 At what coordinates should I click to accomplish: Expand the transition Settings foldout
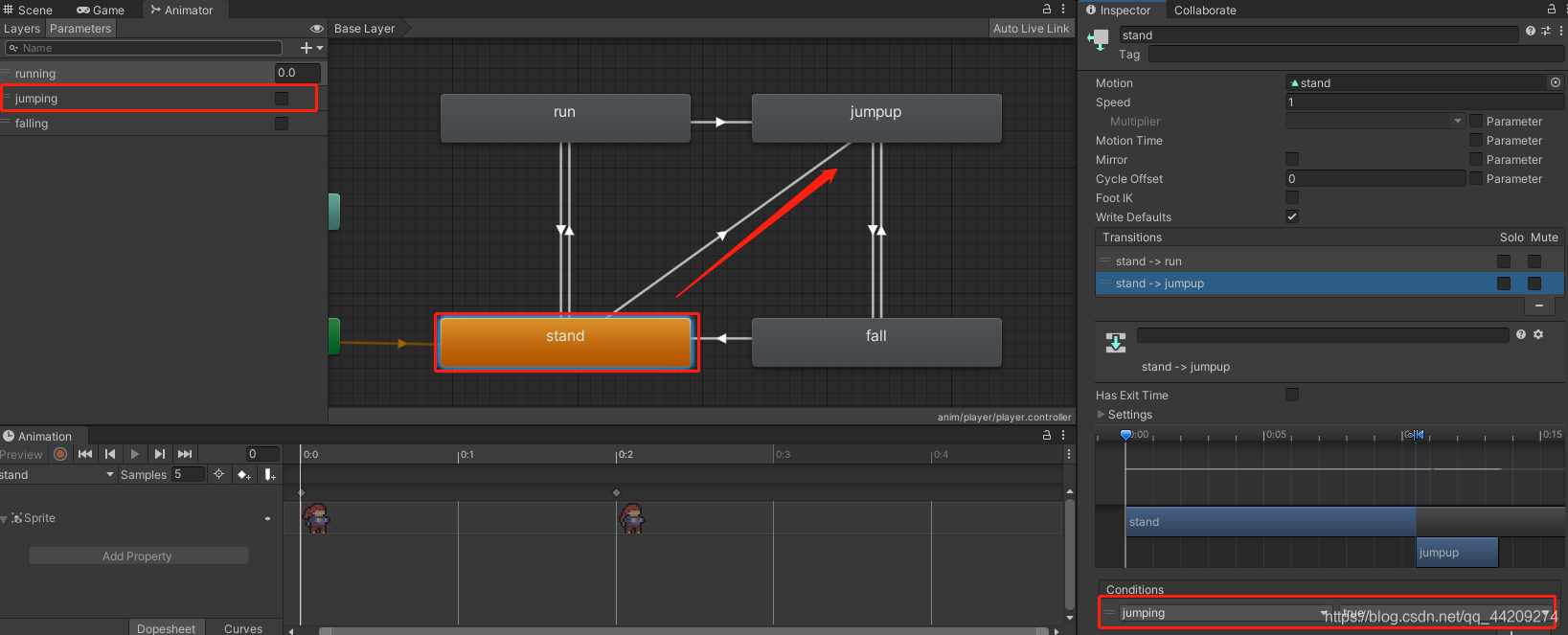click(1101, 415)
